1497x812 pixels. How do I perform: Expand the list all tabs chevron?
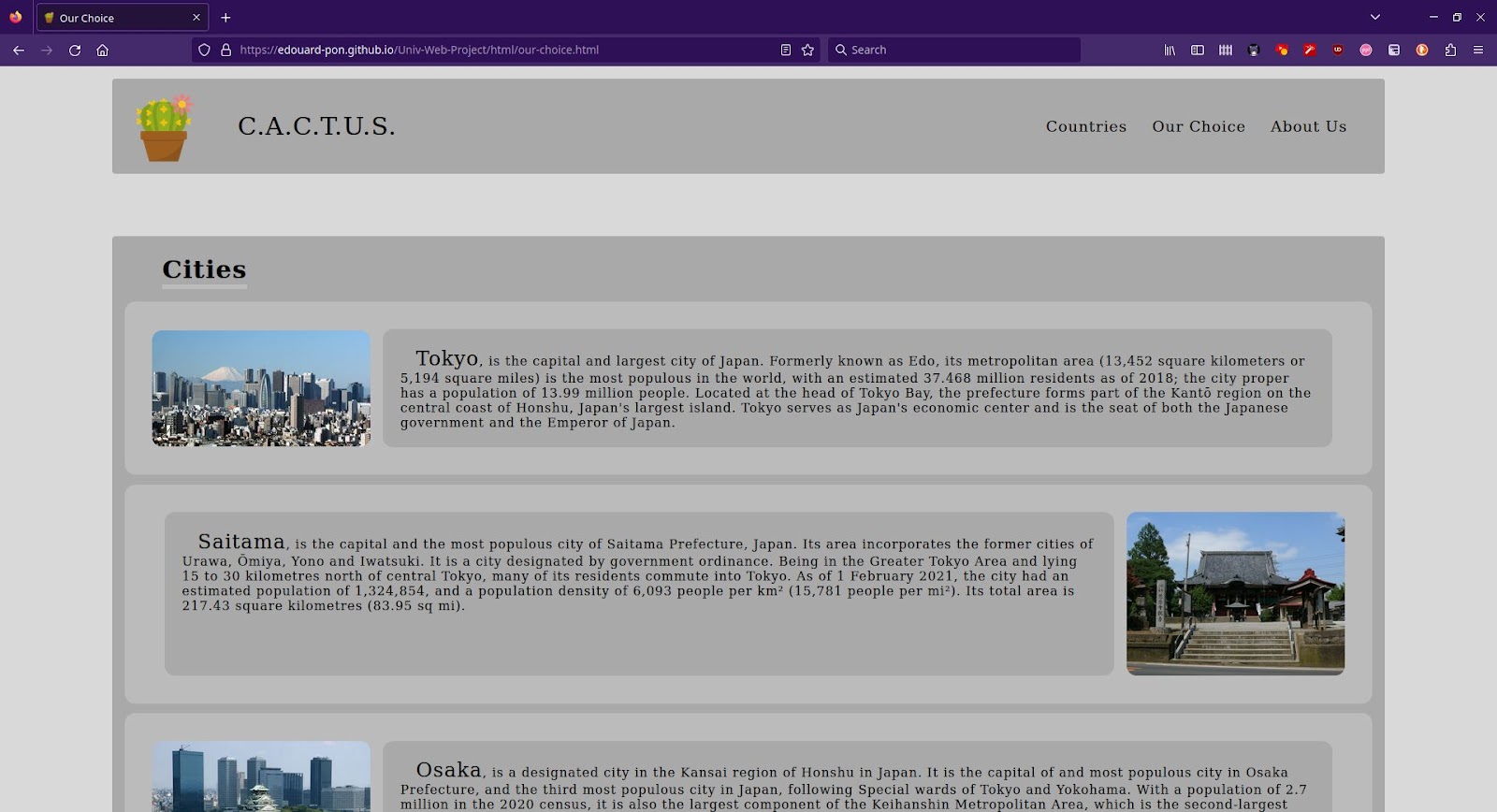[x=1374, y=17]
